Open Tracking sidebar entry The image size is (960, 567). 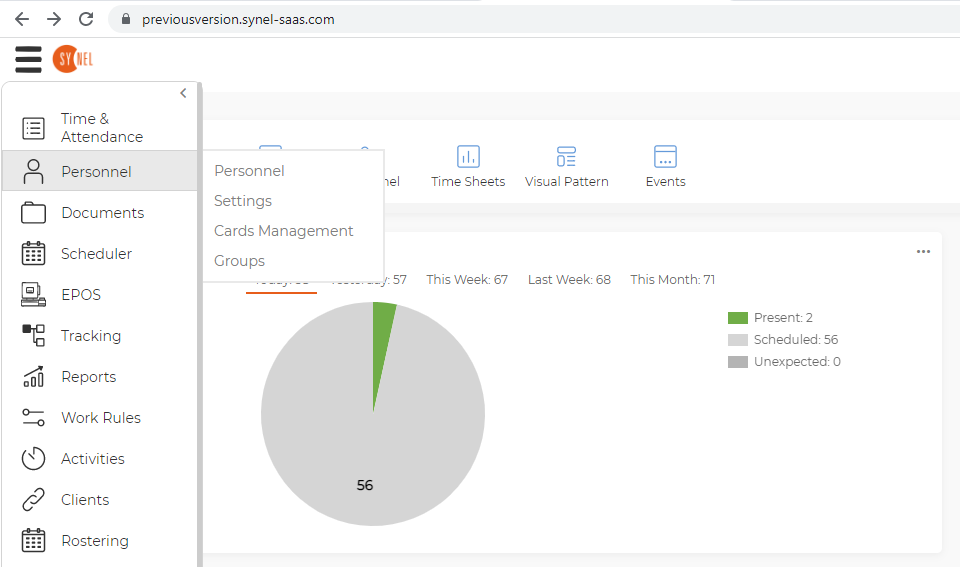(x=91, y=336)
